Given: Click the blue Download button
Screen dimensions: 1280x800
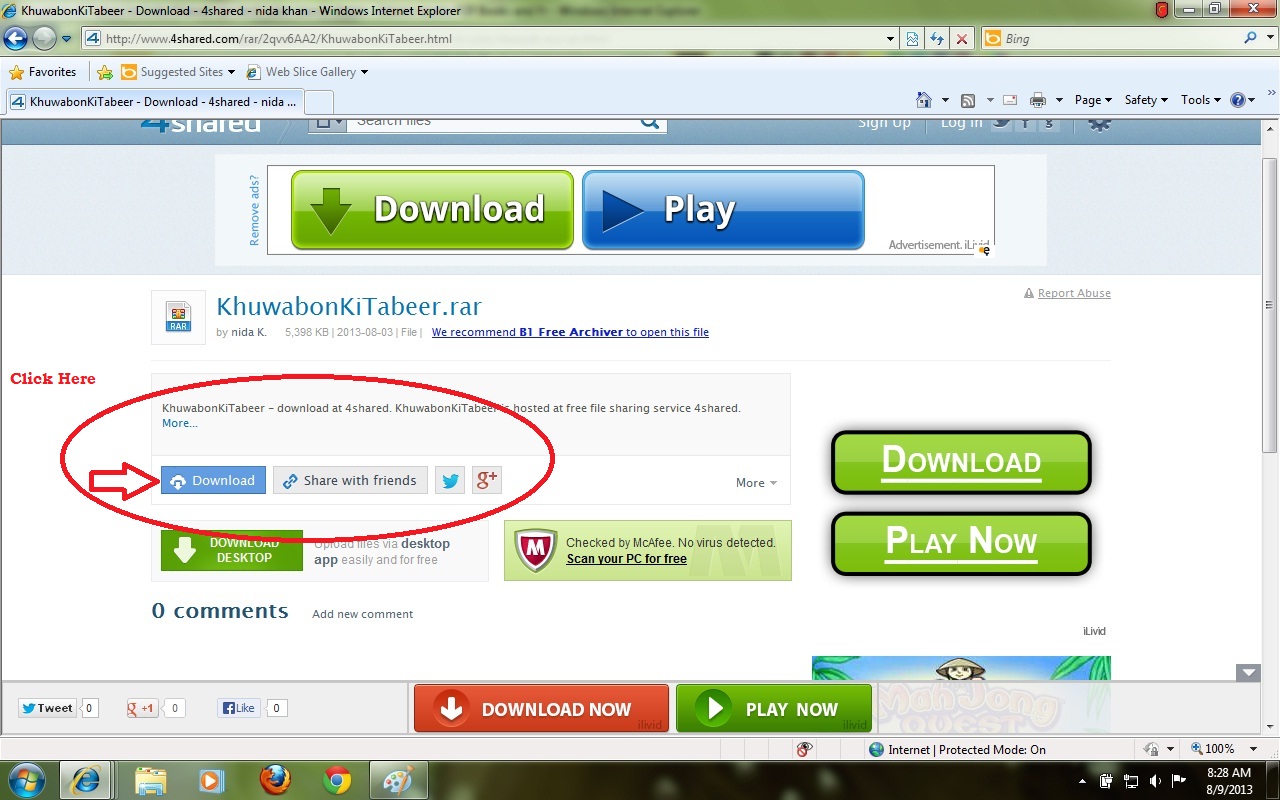Looking at the screenshot, I should coord(213,481).
